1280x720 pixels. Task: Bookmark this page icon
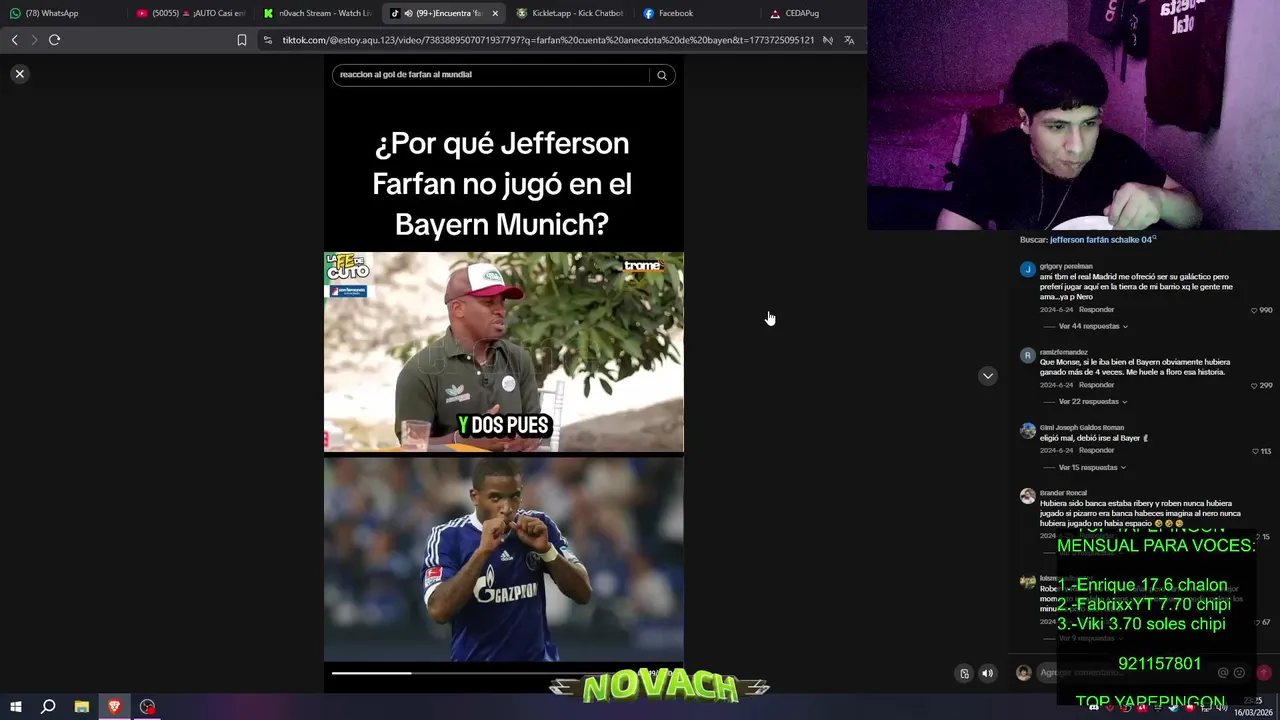242,40
